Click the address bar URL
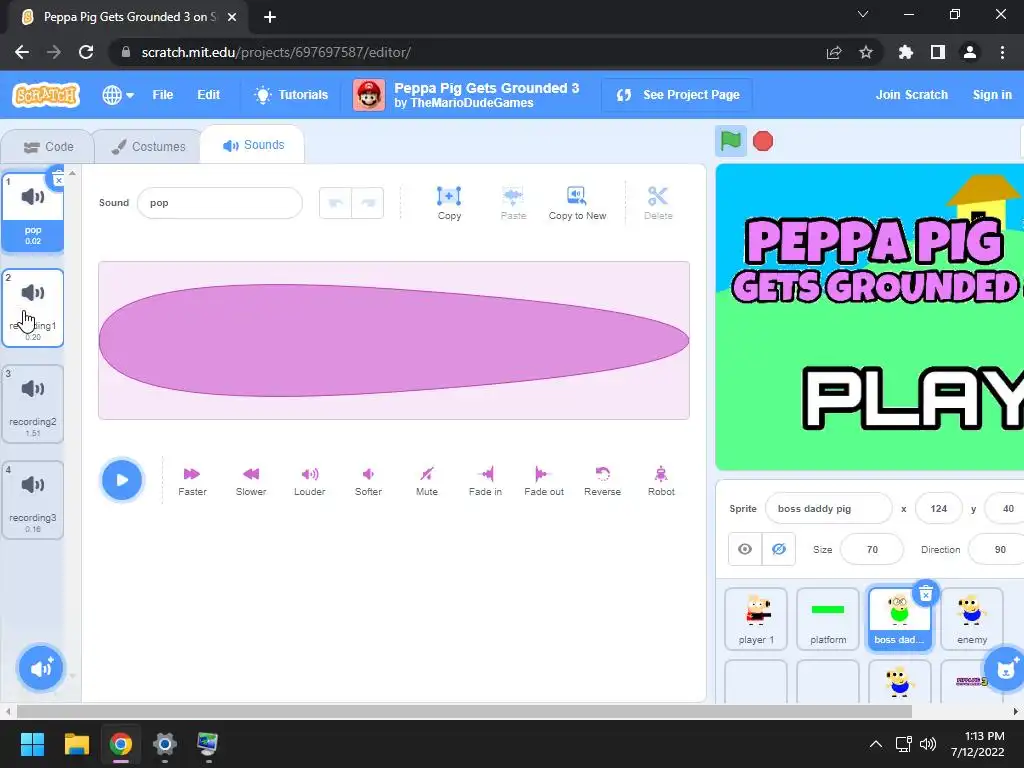The image size is (1024, 768). [276, 52]
